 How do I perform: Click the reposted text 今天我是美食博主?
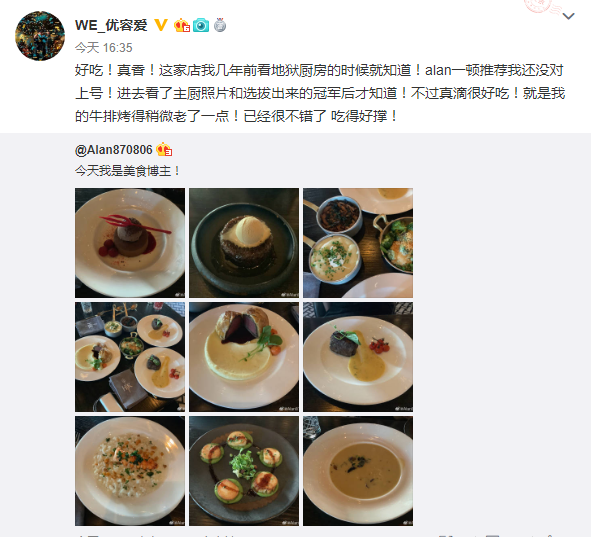pos(128,171)
